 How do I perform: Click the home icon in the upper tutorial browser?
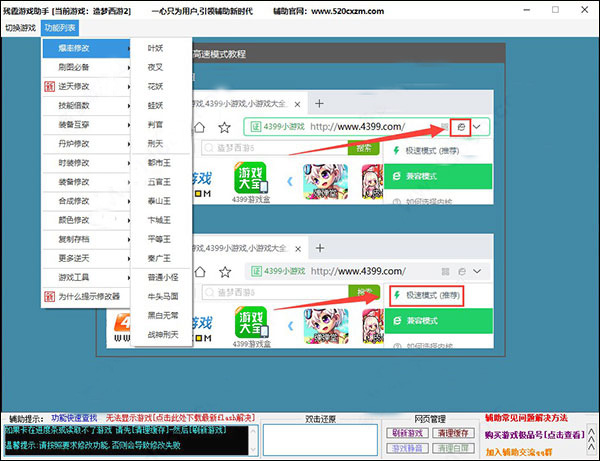tap(199, 127)
